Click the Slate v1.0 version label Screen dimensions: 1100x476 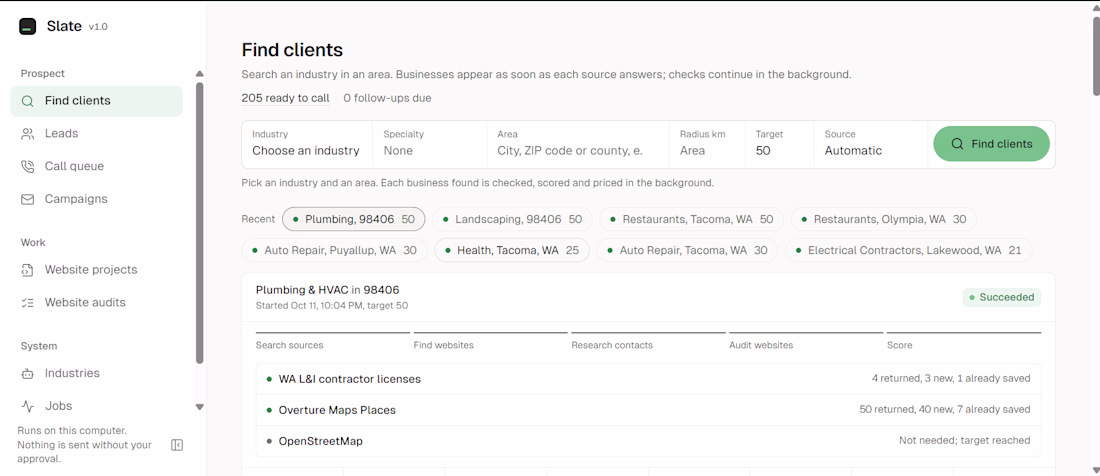click(x=98, y=27)
